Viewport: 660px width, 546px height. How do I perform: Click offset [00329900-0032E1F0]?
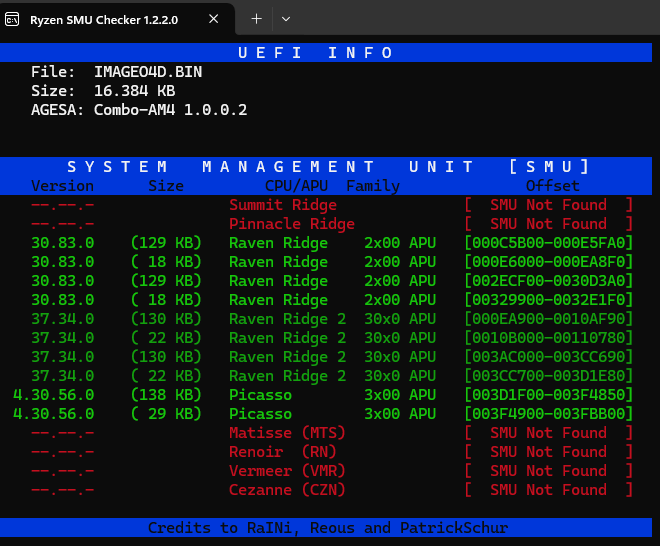click(548, 300)
